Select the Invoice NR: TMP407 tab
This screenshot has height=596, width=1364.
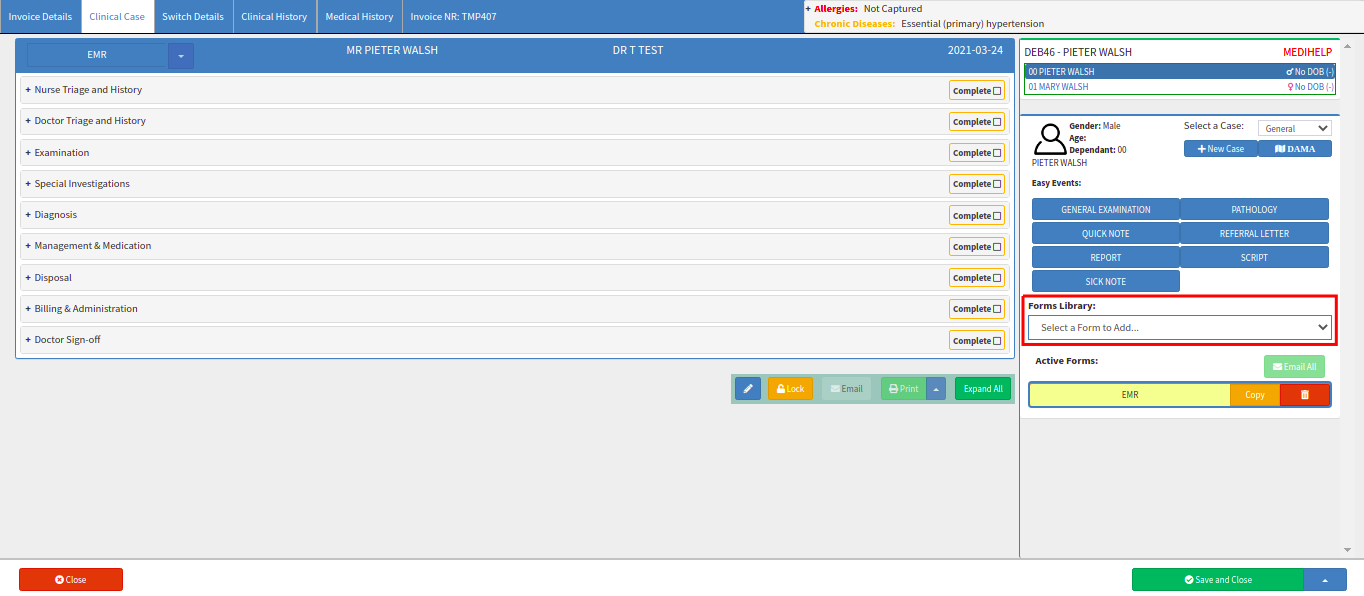pyautogui.click(x=453, y=17)
